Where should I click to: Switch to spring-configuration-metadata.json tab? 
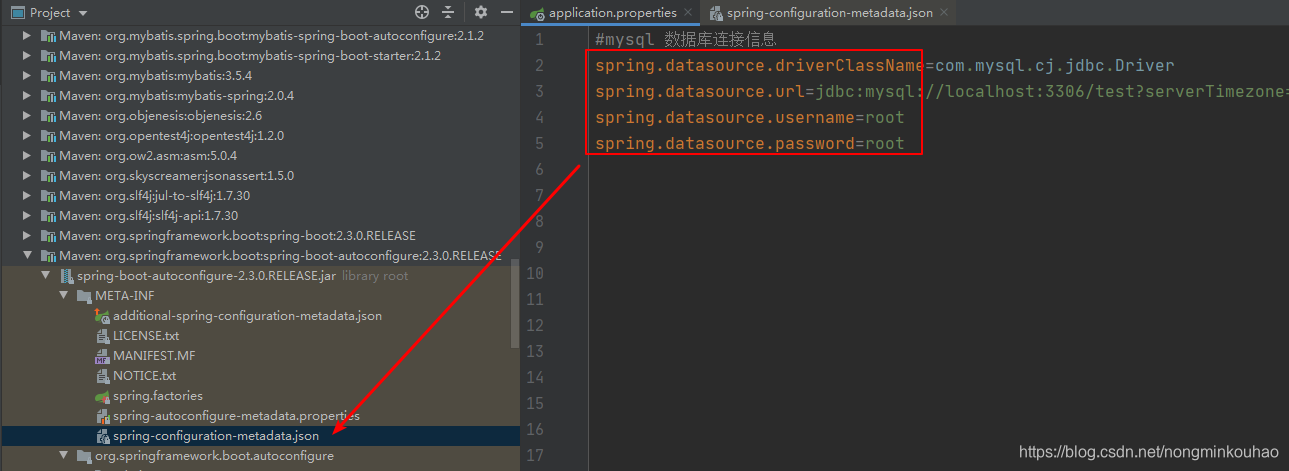click(x=830, y=13)
